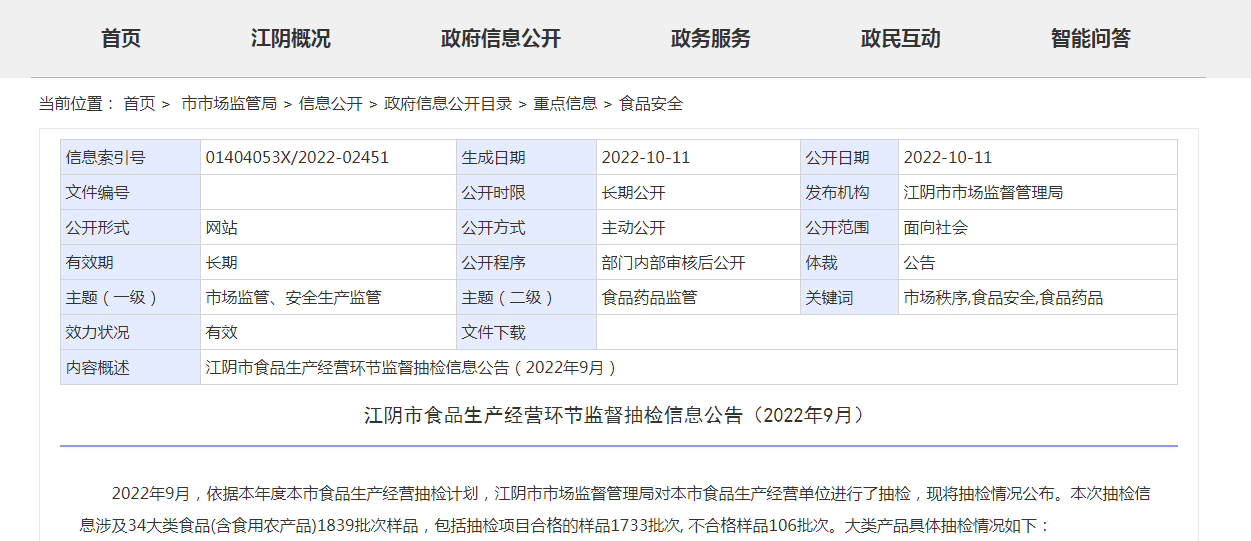Open the 政民互动 navigation item

900,39
